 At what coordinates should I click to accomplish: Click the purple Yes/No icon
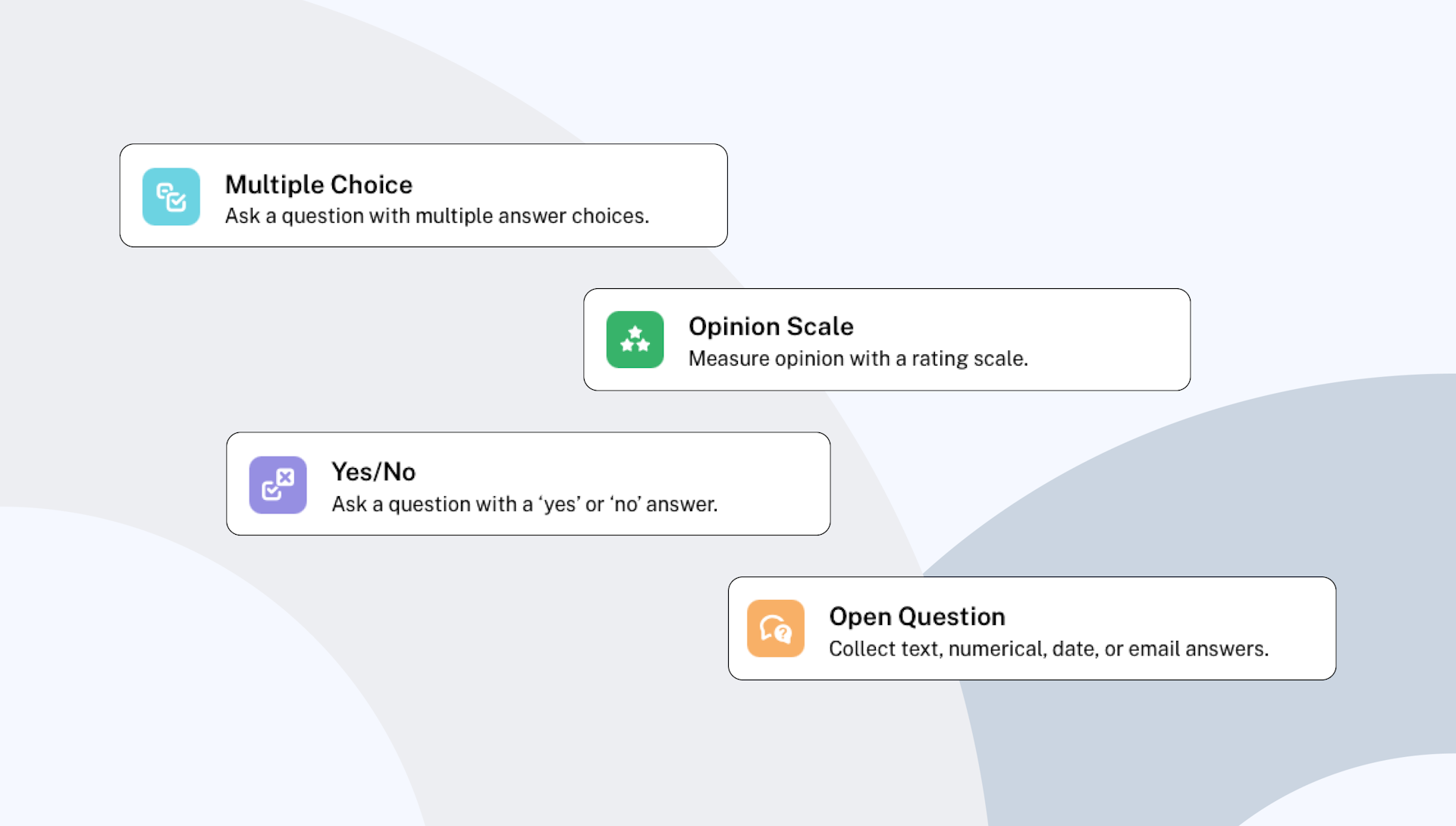[278, 485]
